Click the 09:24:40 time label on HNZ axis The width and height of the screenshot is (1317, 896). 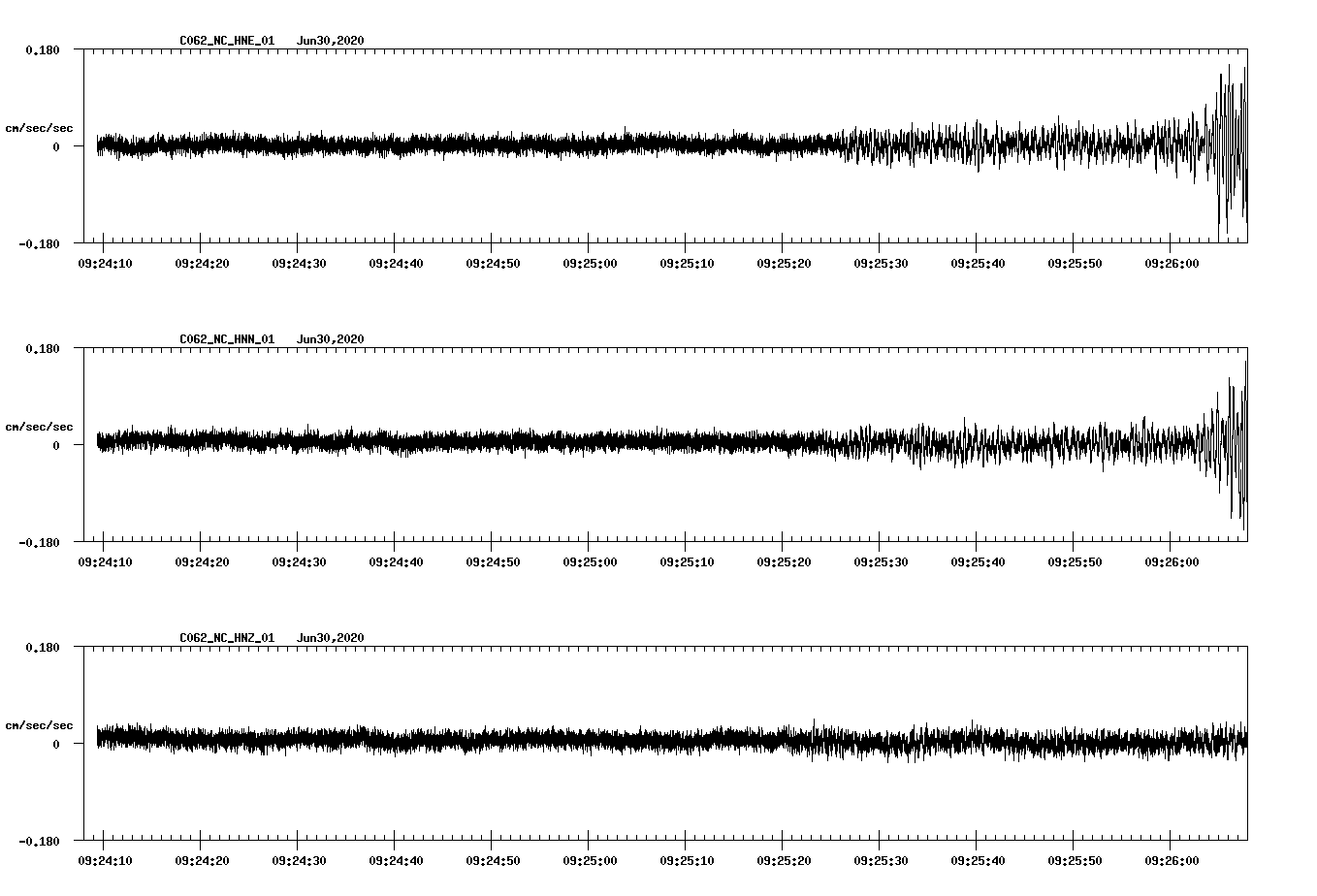coord(396,861)
